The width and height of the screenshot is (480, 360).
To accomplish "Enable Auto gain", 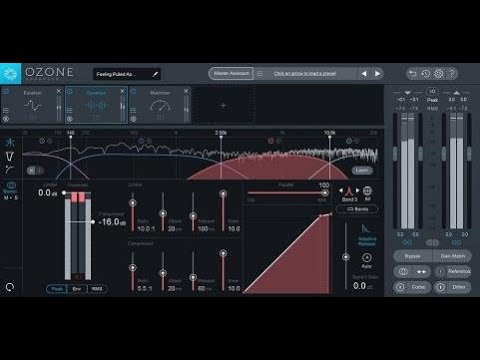I will (x=366, y=258).
